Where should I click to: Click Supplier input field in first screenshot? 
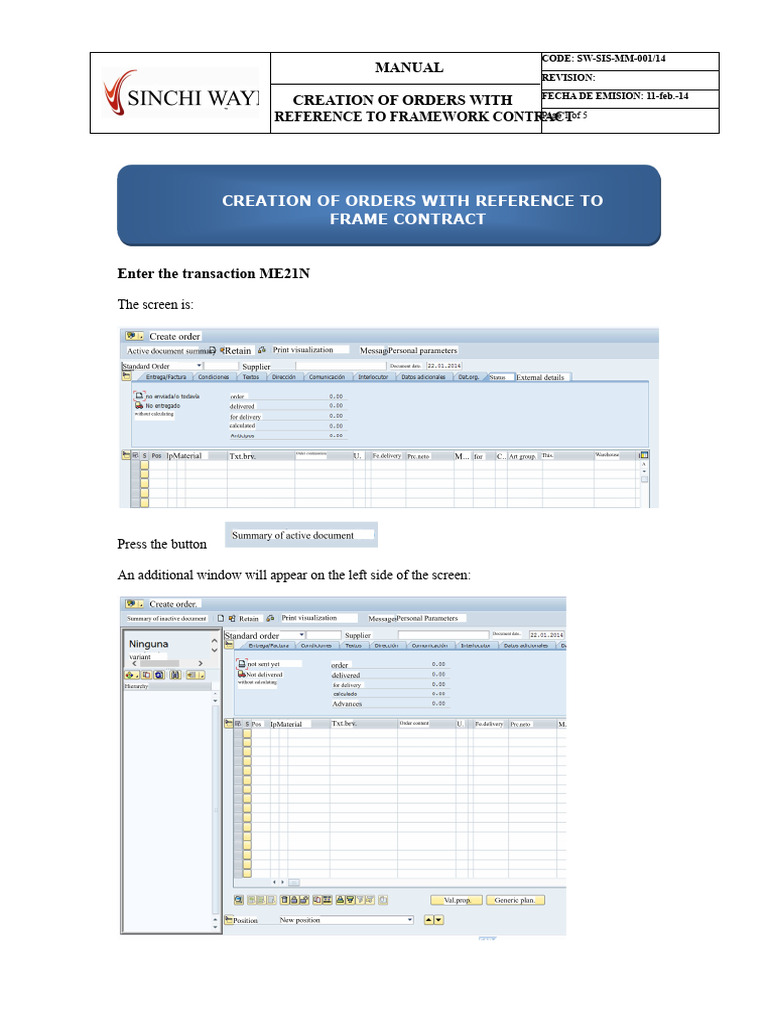pos(341,366)
